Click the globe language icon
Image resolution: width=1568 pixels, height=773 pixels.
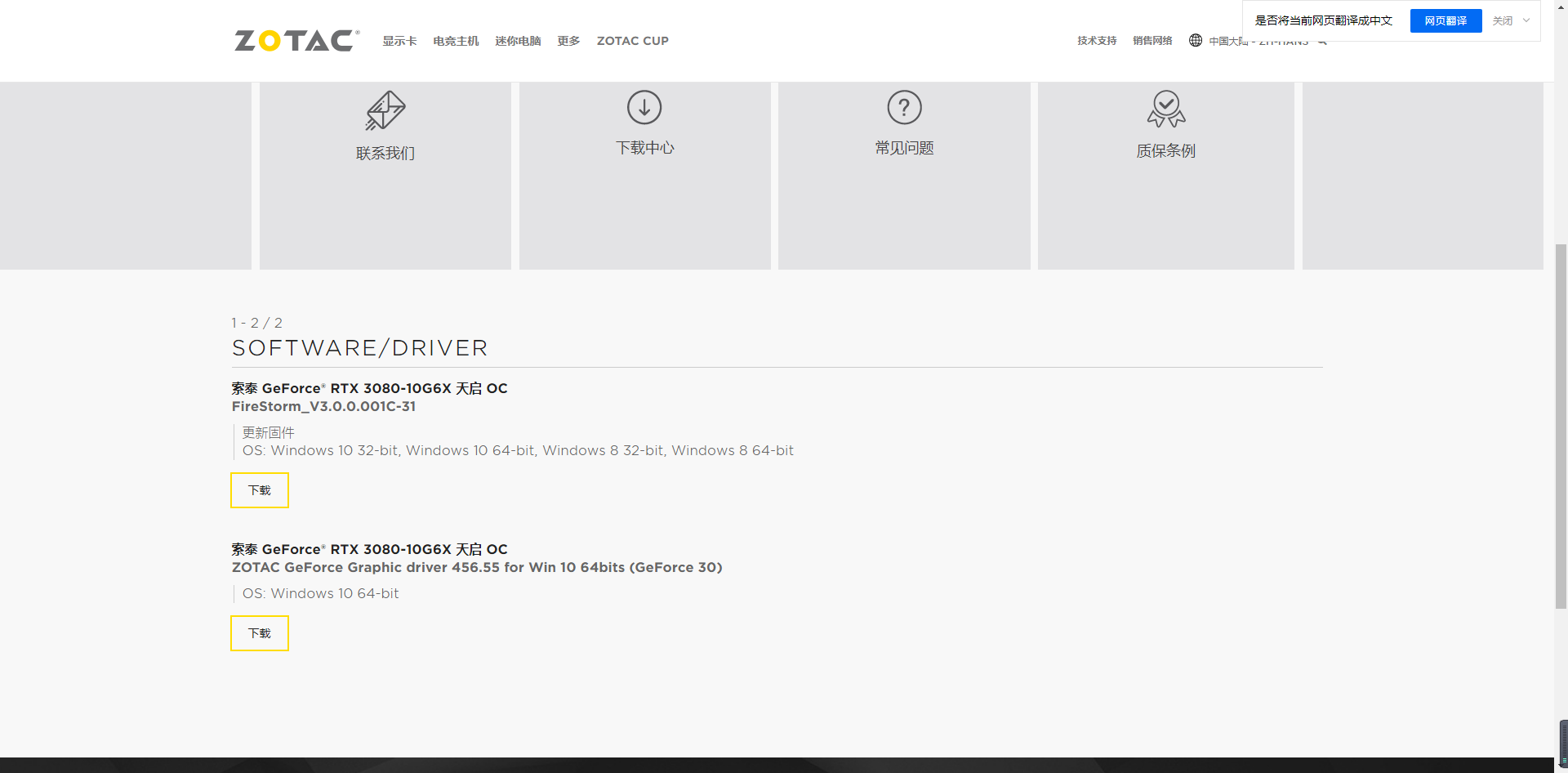1196,40
